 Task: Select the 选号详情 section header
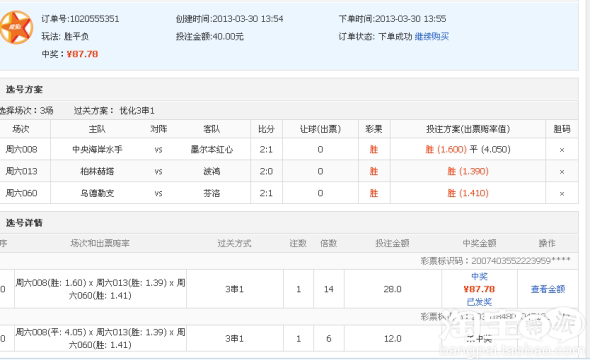(24, 223)
